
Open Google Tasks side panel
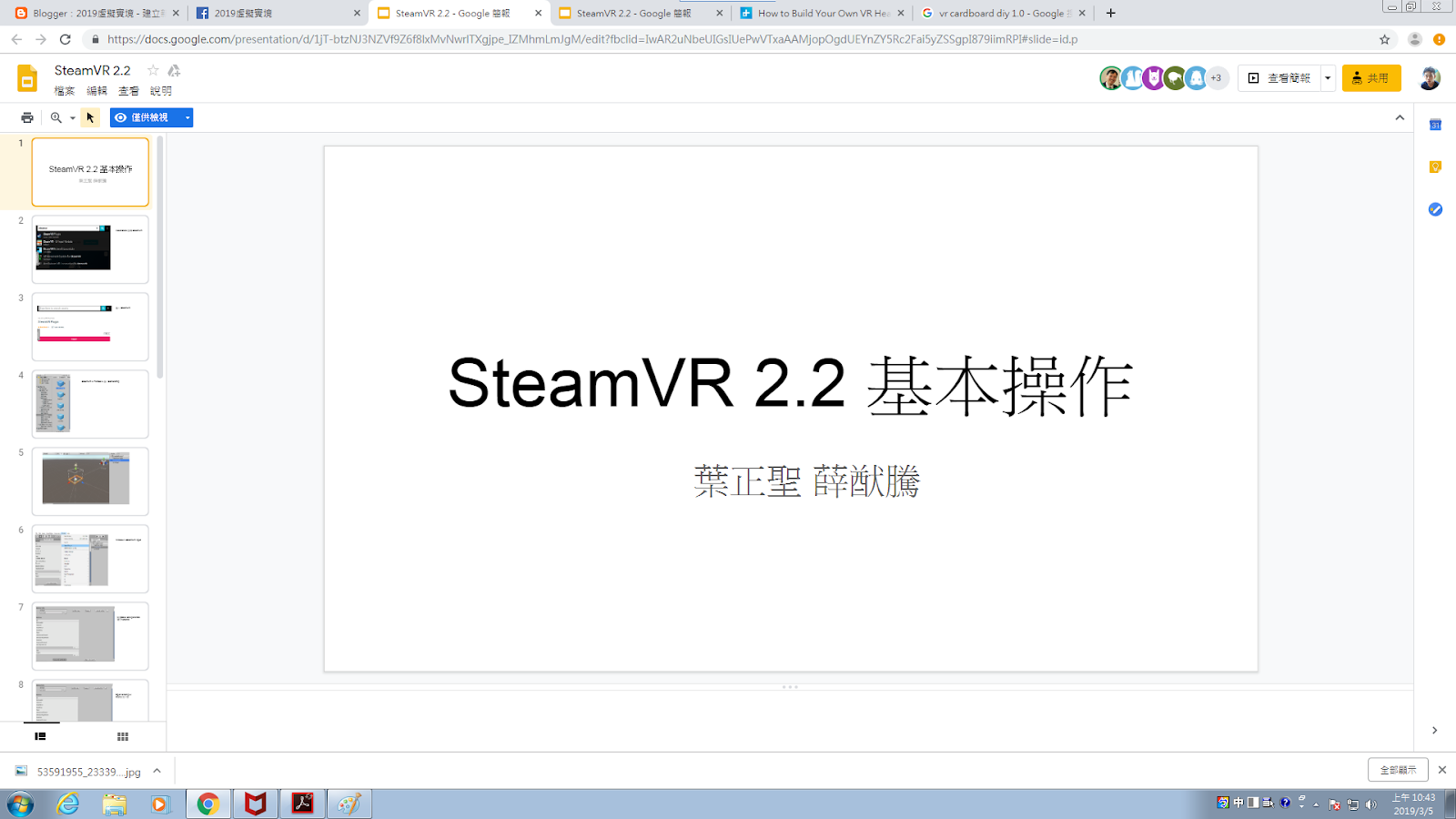(1435, 209)
